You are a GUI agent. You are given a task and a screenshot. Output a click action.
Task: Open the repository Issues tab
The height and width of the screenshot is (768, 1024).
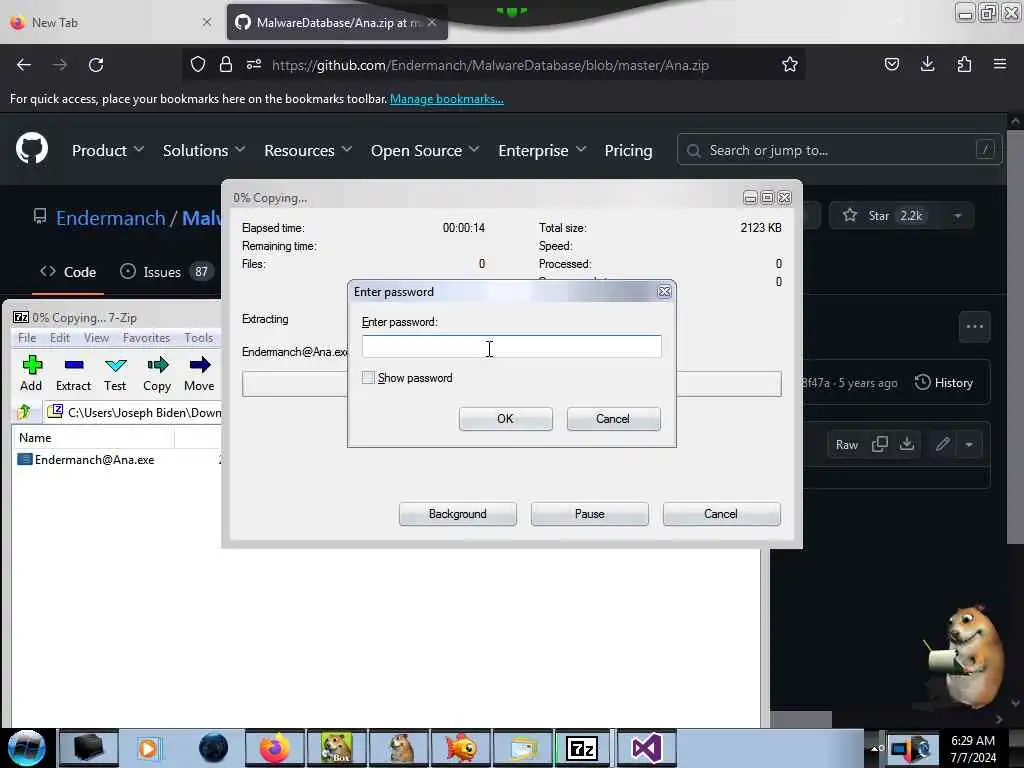pyautogui.click(x=166, y=272)
